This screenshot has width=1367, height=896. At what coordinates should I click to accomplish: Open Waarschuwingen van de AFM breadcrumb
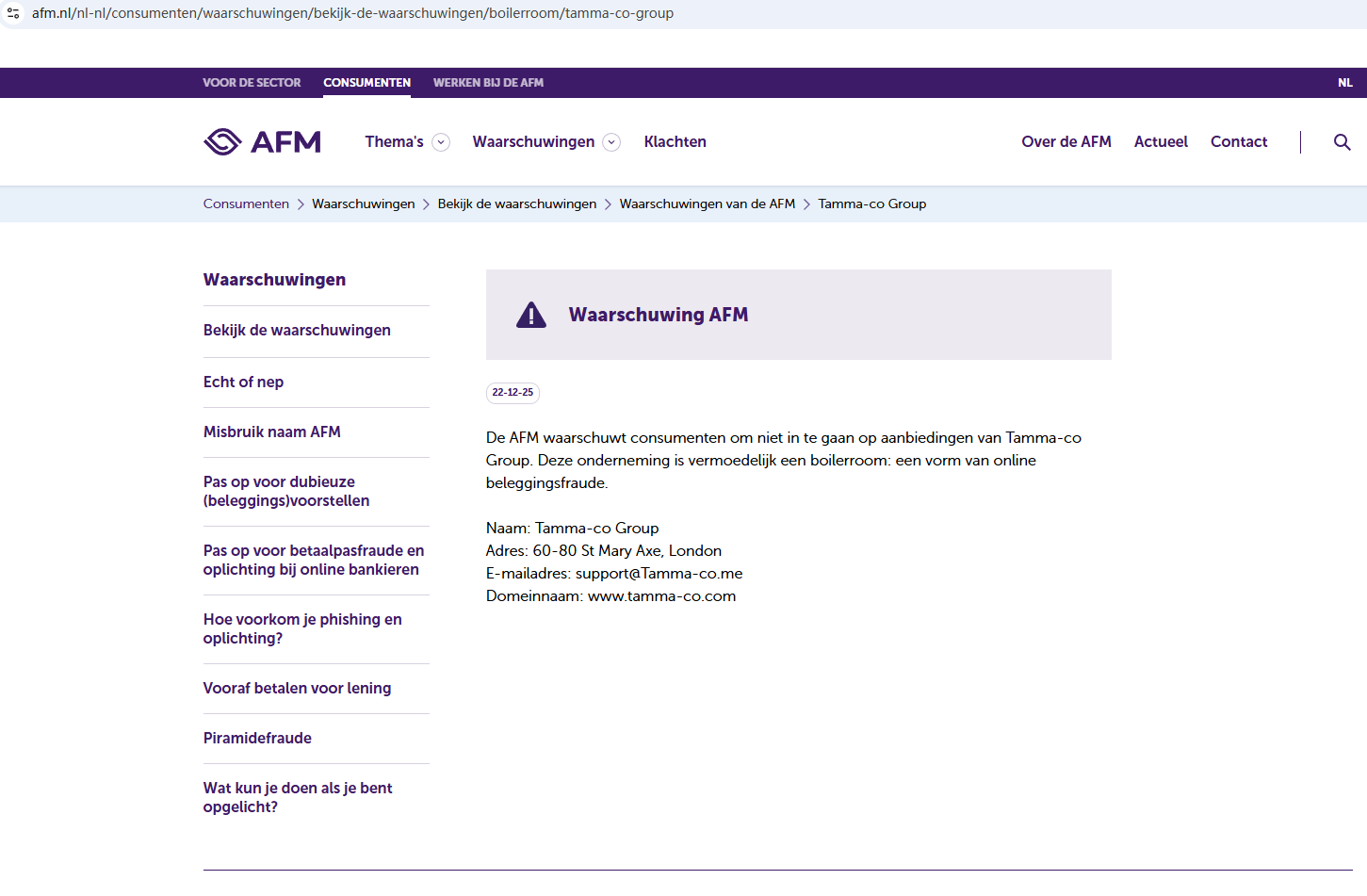click(x=707, y=204)
